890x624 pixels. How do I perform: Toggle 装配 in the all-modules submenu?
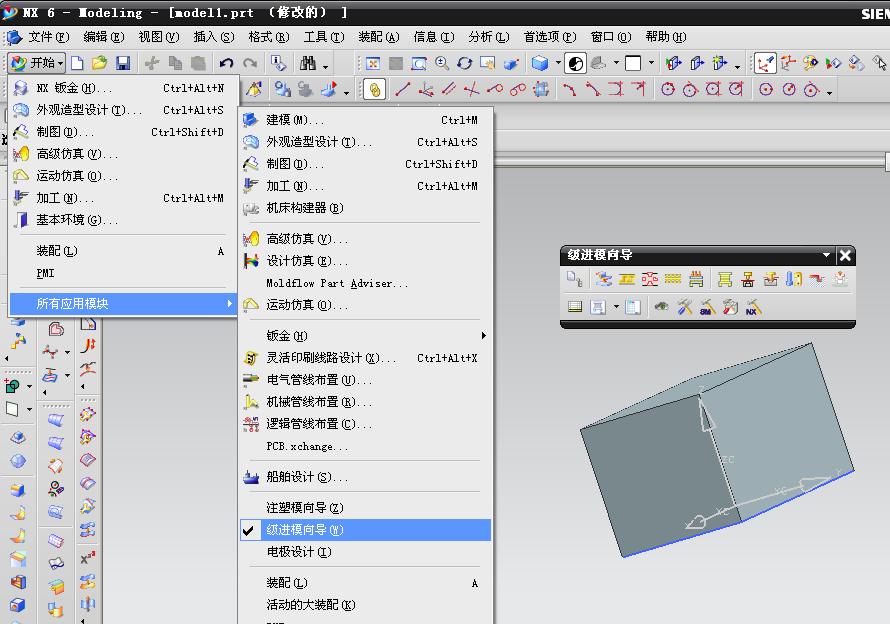[x=365, y=583]
